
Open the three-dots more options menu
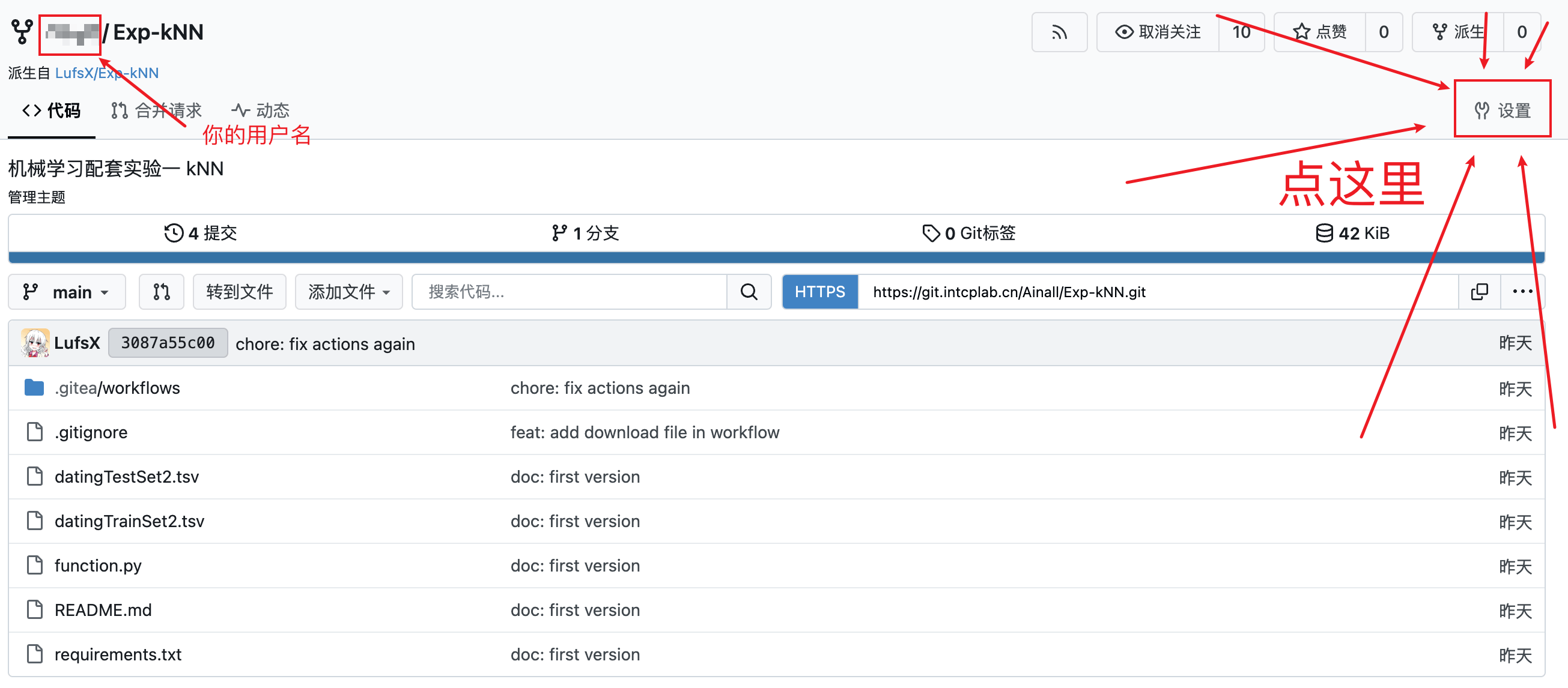point(1522,292)
